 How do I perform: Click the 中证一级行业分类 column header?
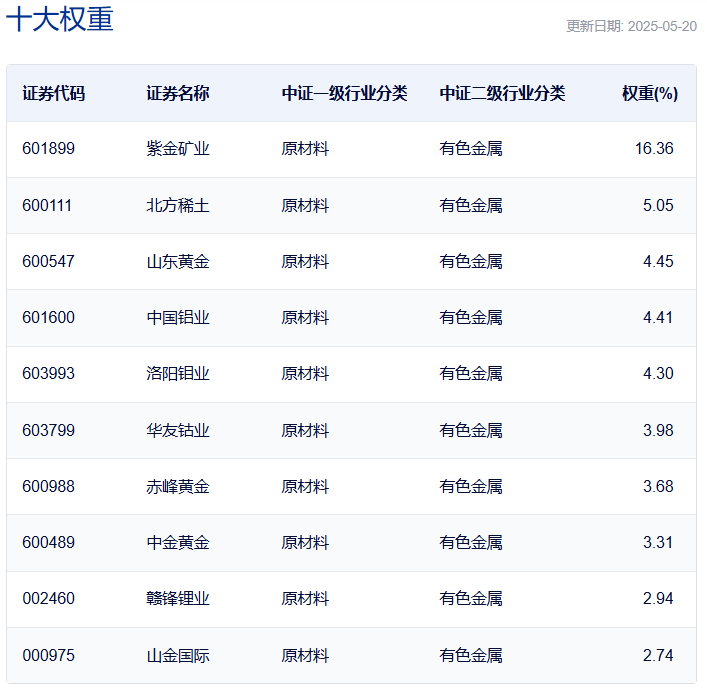(344, 93)
